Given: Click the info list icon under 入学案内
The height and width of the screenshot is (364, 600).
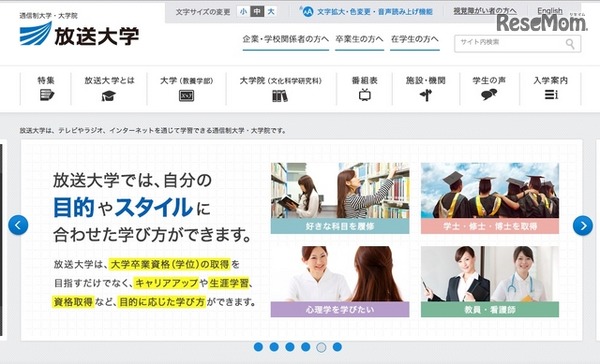Looking at the screenshot, I should click(551, 95).
